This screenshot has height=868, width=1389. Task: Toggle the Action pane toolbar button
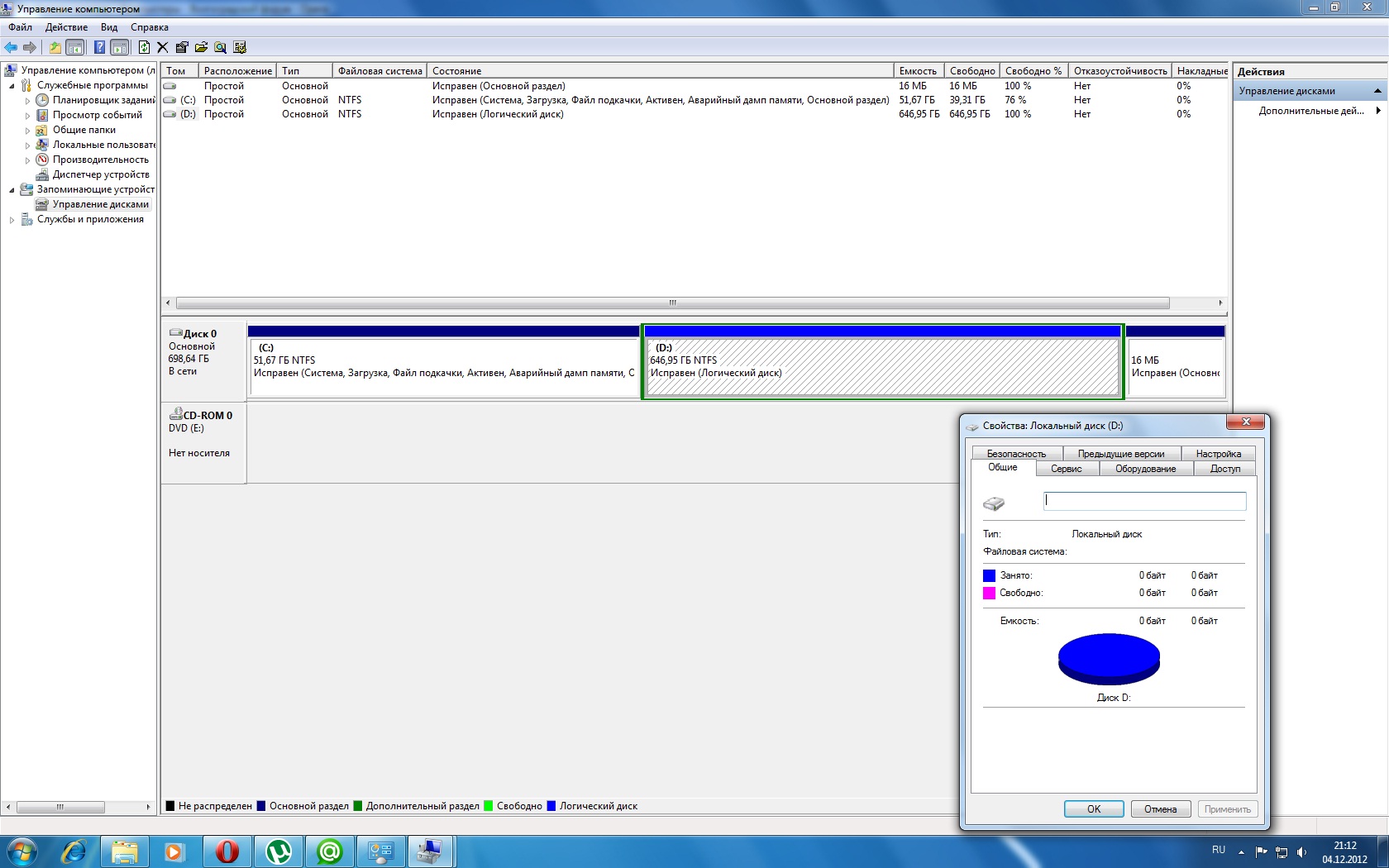pos(120,47)
